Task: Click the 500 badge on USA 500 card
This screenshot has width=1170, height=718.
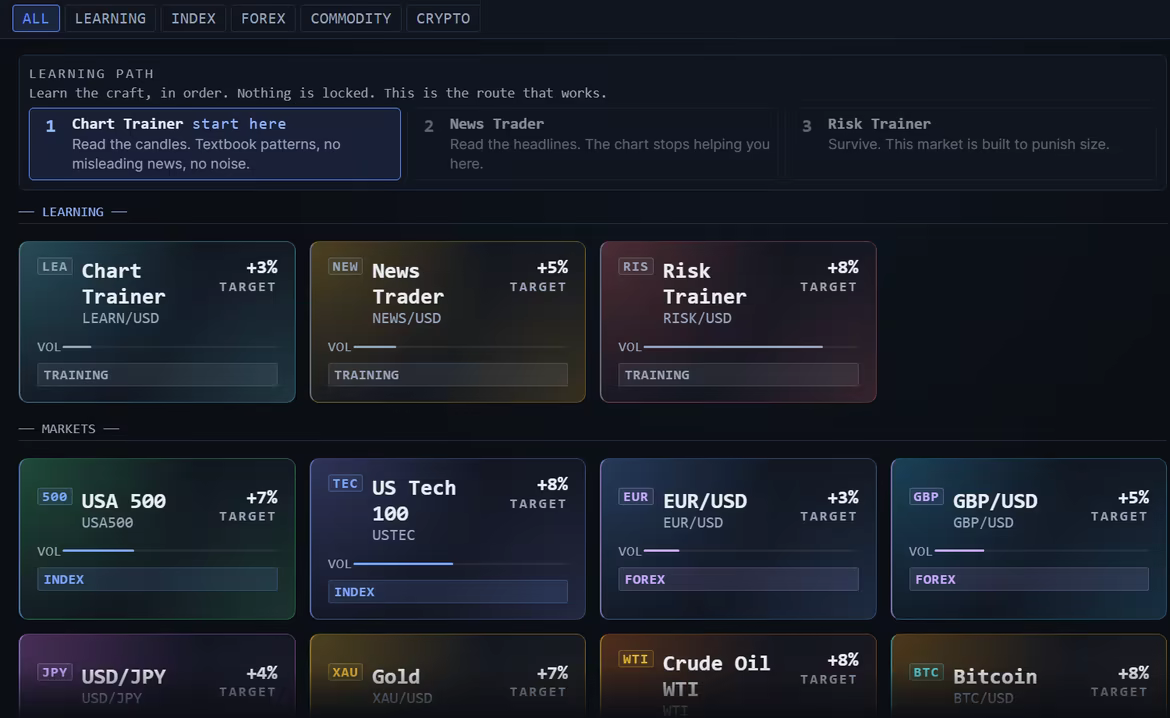Action: (54, 496)
